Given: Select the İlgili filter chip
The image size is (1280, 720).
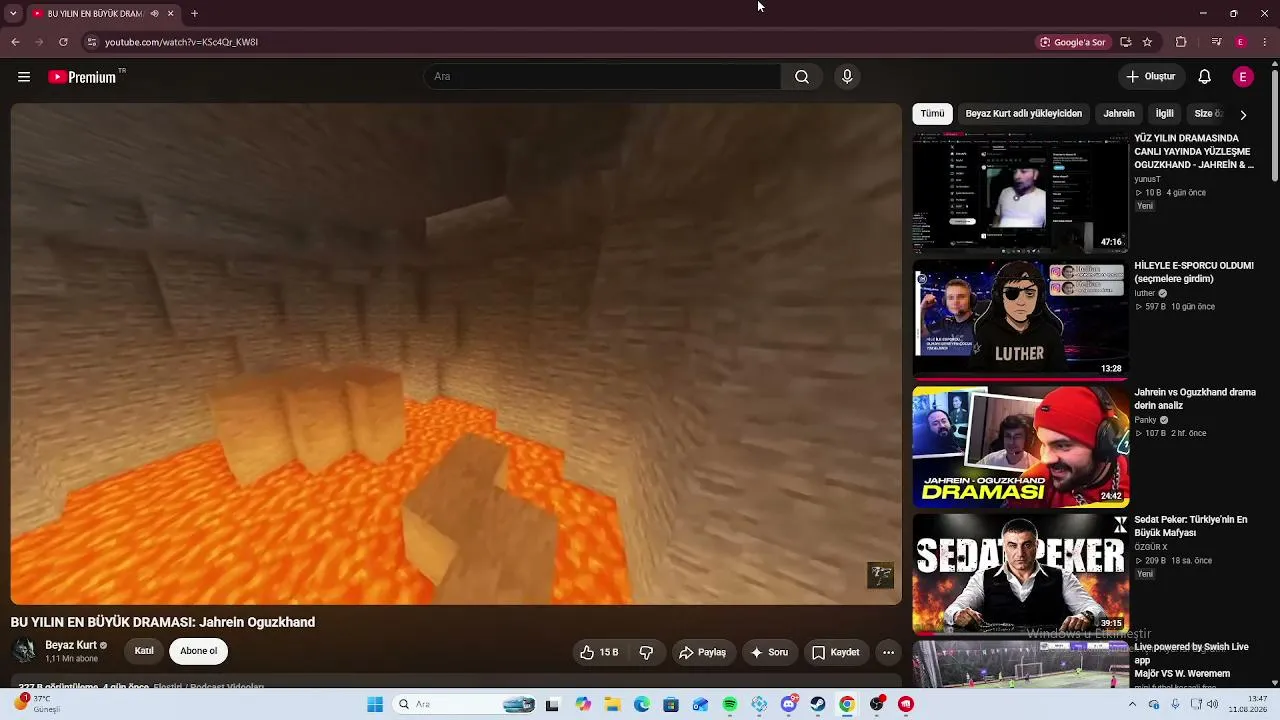Looking at the screenshot, I should tap(1165, 114).
